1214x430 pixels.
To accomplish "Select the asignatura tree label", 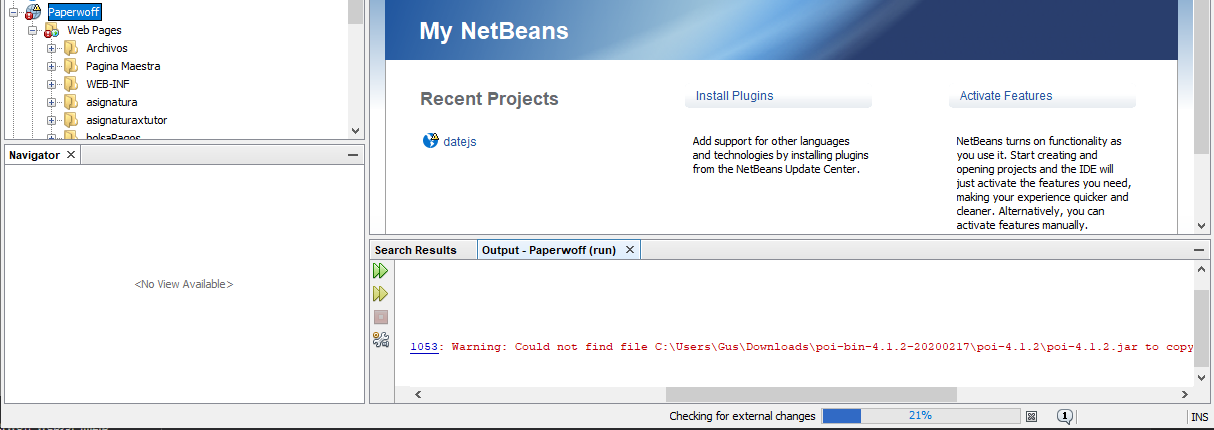I will pos(112,102).
